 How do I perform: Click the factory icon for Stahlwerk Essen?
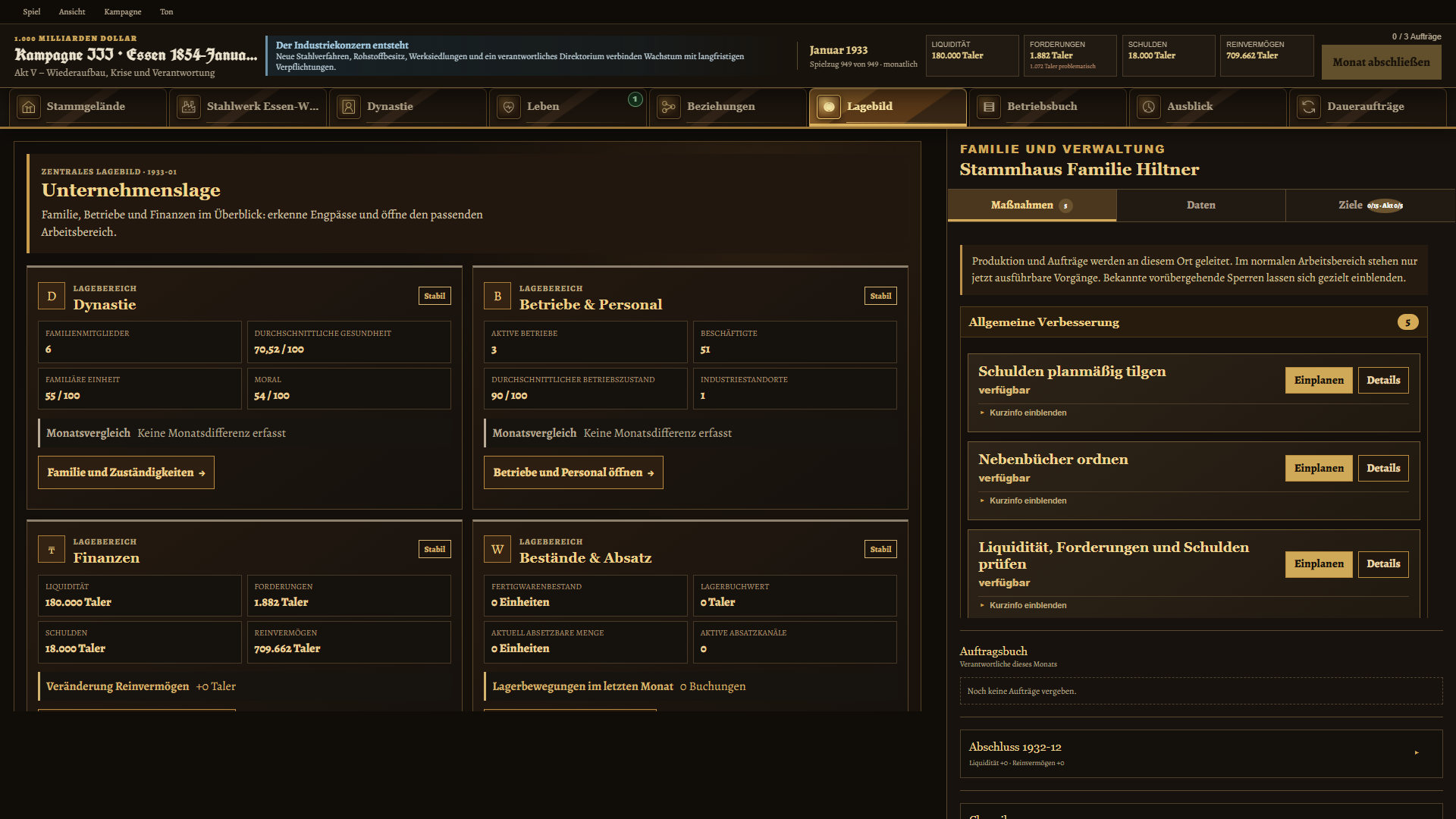tap(189, 107)
